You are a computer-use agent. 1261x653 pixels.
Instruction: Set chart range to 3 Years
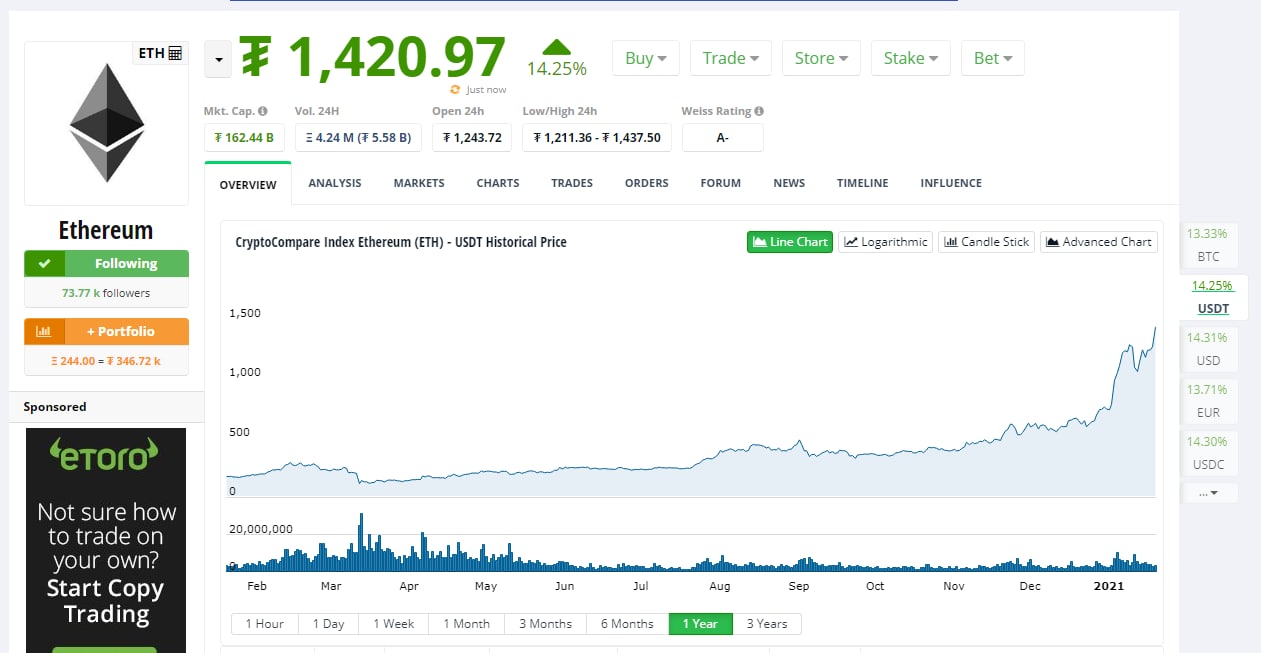[767, 624]
